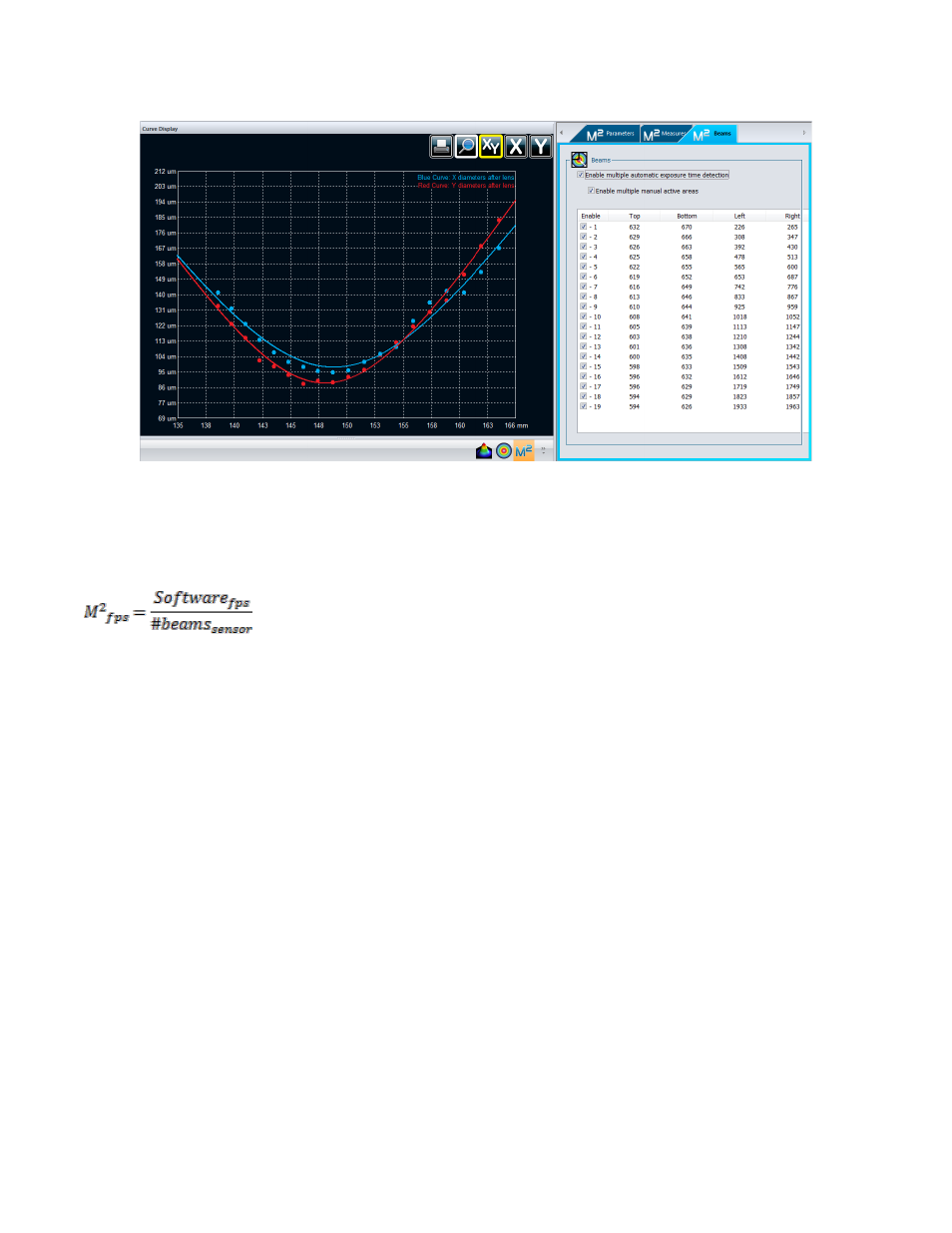The image size is (952, 1233).
Task: Open the 2D beam target view icon
Action: (x=504, y=451)
